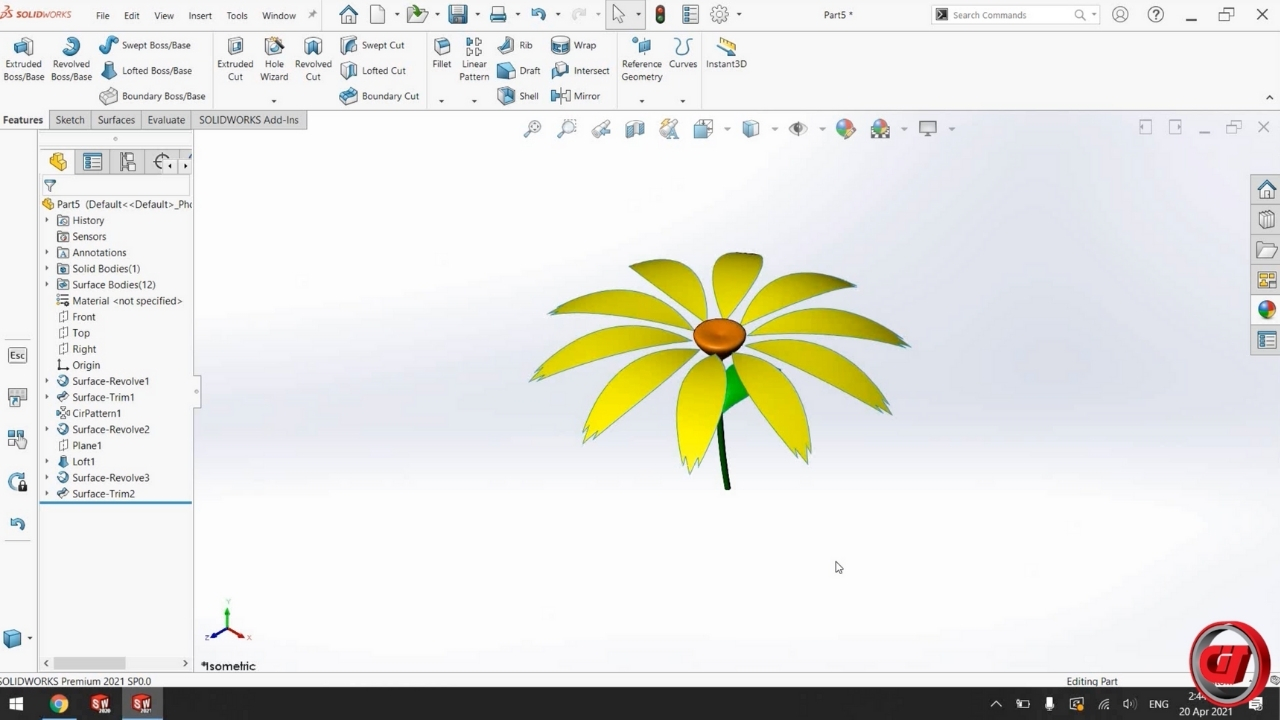The image size is (1280, 720).
Task: Expand the Loft1 feature node
Action: coord(47,462)
